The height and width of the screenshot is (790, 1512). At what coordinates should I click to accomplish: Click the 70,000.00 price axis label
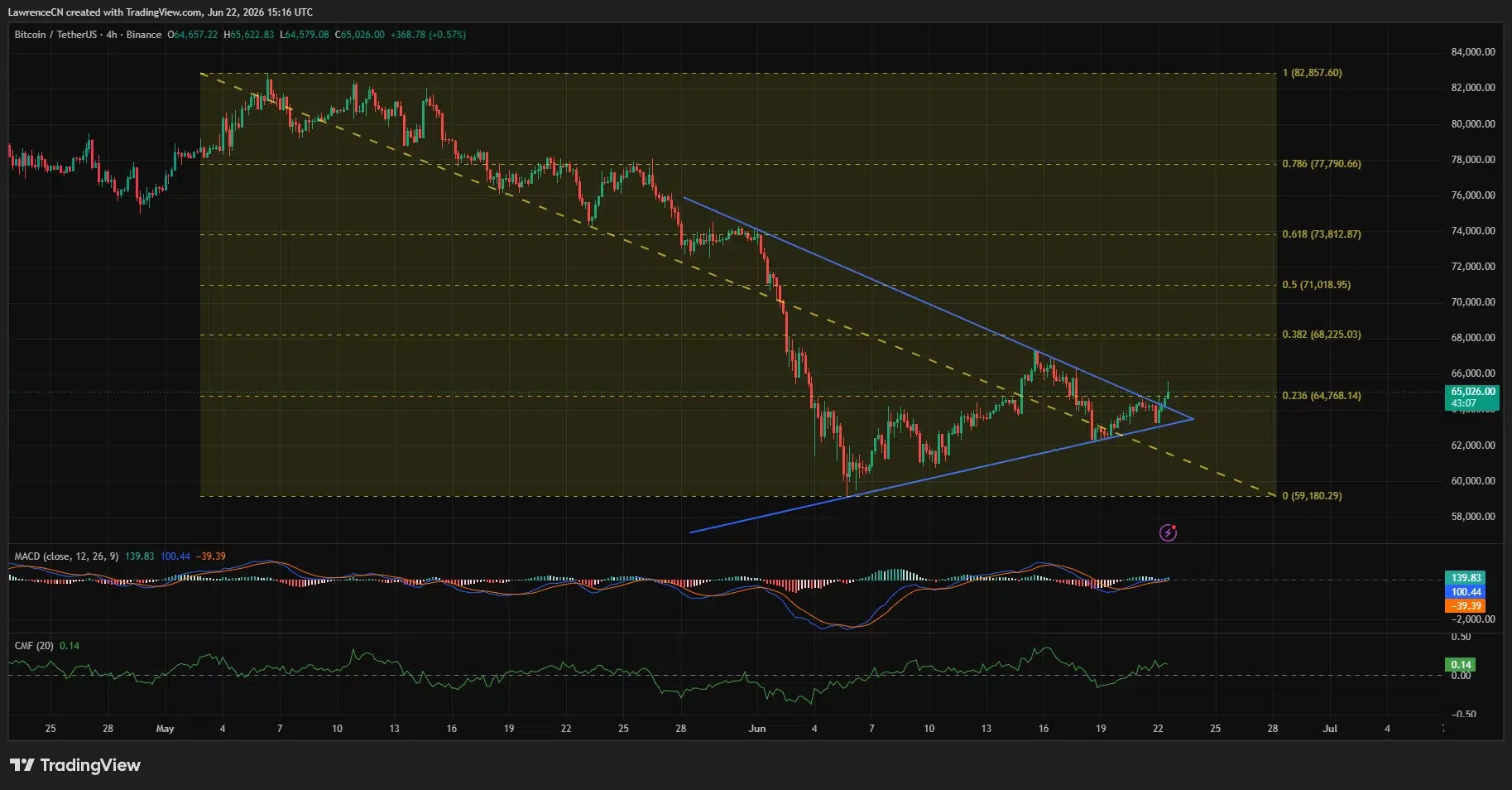pyautogui.click(x=1473, y=302)
